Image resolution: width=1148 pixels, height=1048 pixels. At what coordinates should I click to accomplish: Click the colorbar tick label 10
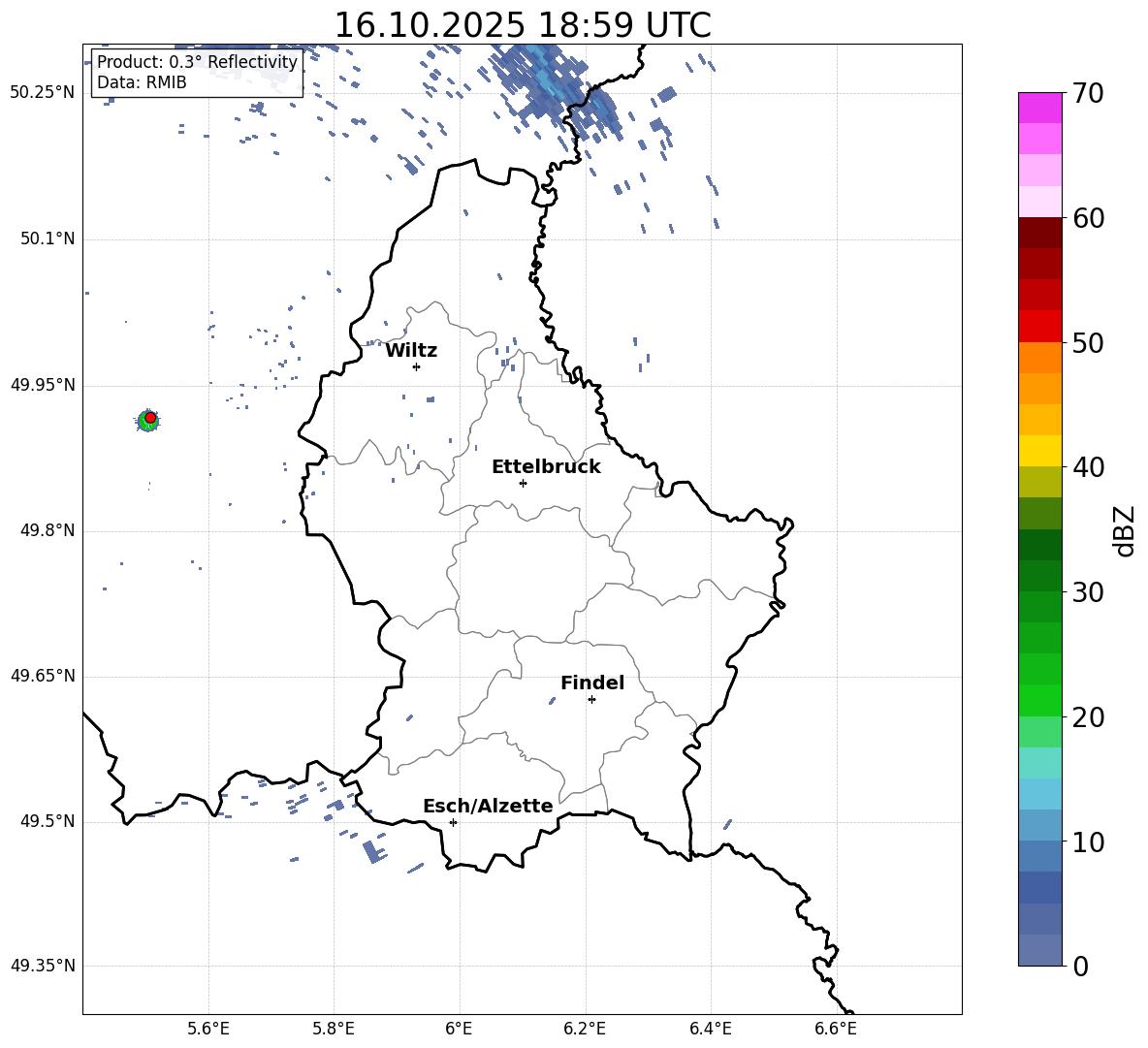click(x=1088, y=842)
